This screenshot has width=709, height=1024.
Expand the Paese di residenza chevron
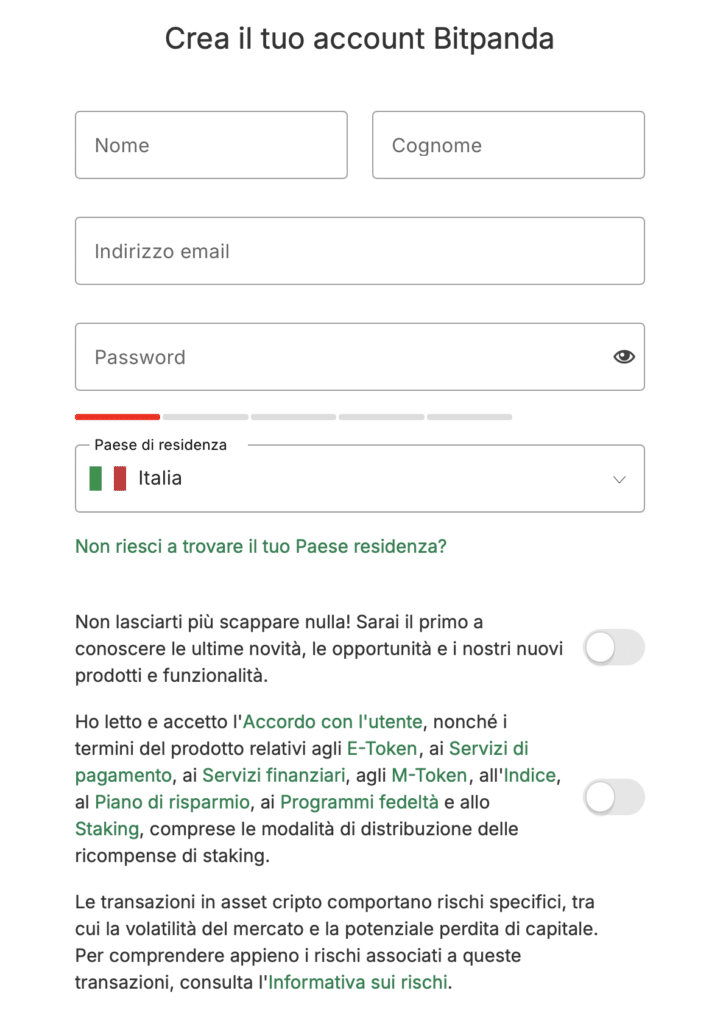(x=619, y=479)
